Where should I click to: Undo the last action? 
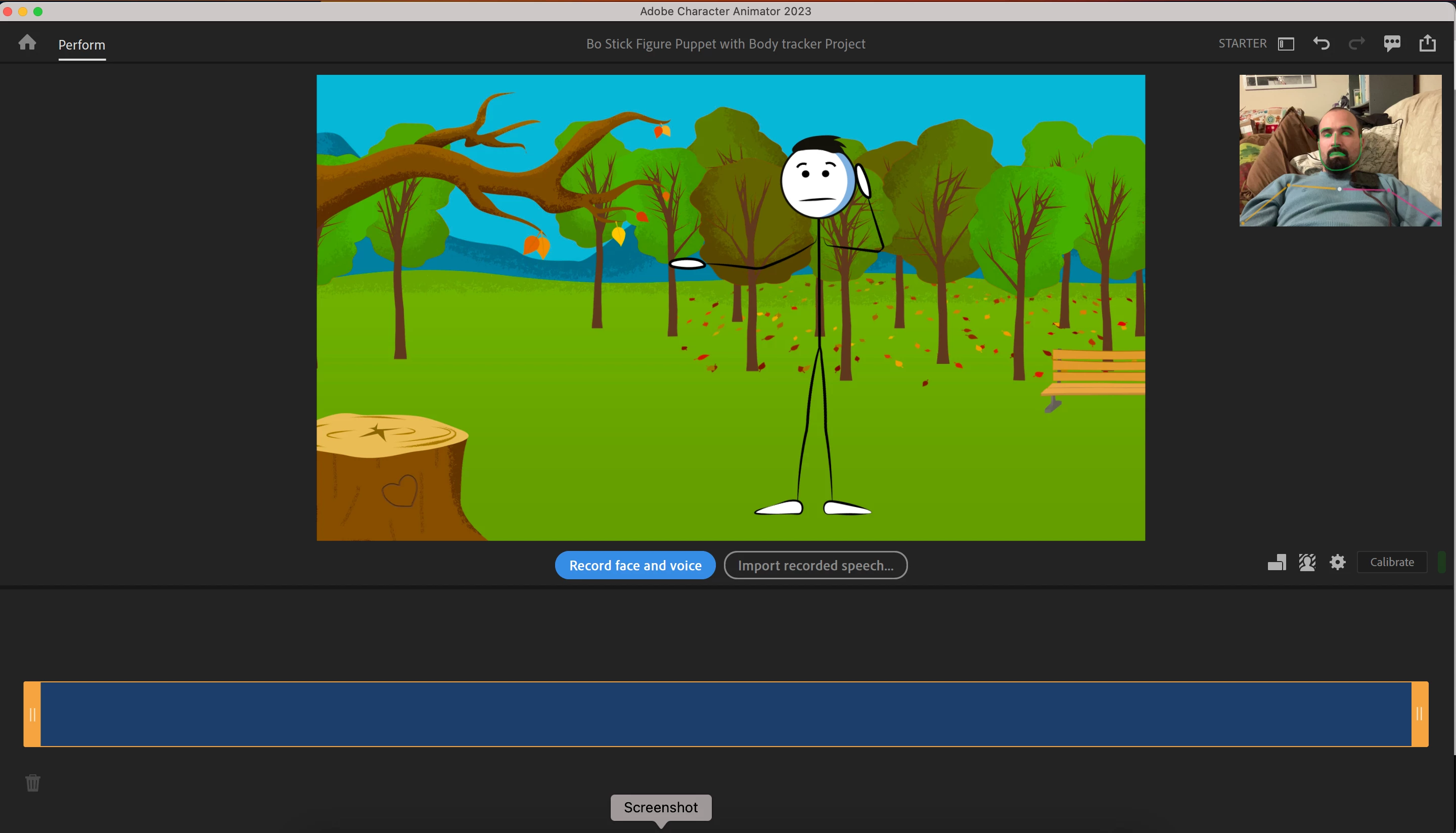click(x=1321, y=43)
